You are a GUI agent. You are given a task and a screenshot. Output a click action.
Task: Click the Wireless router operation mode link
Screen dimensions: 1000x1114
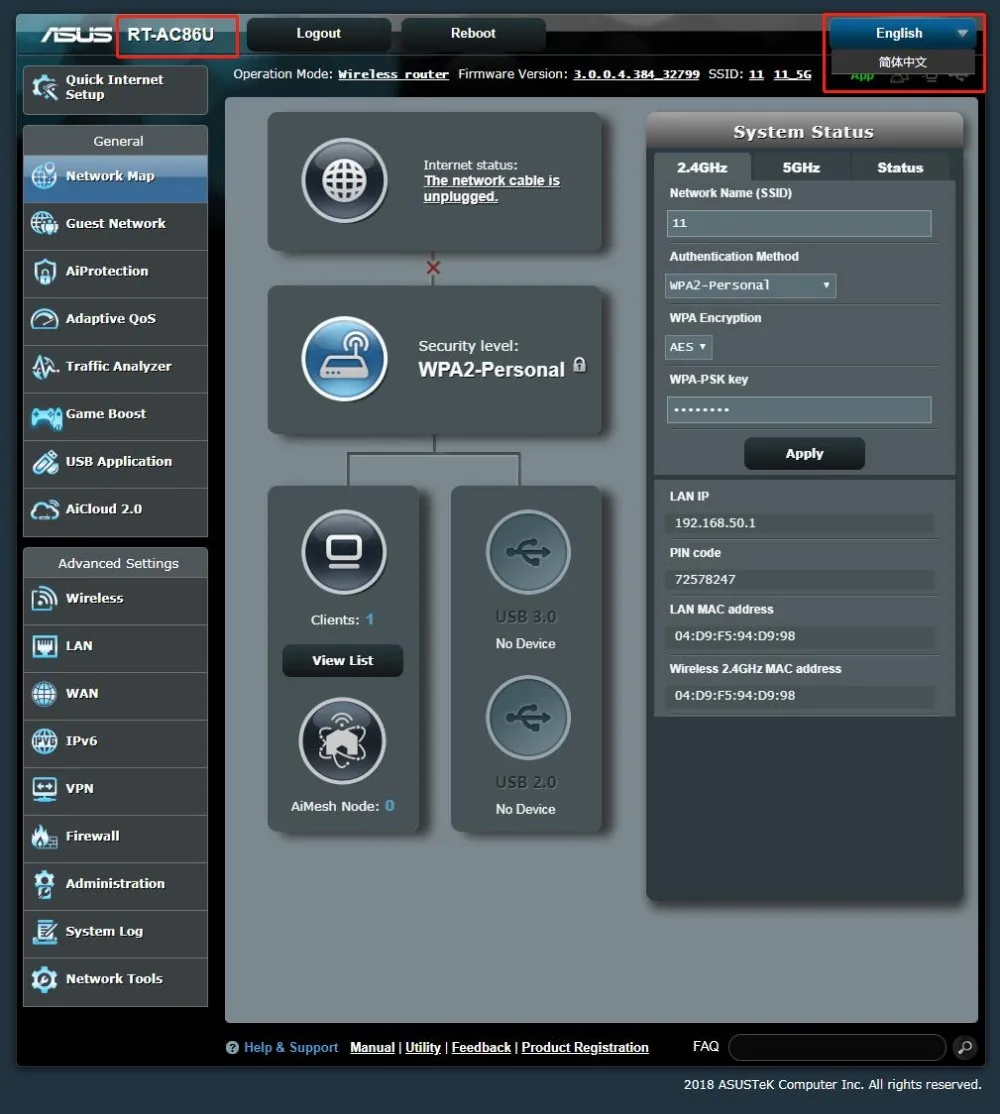393,74
